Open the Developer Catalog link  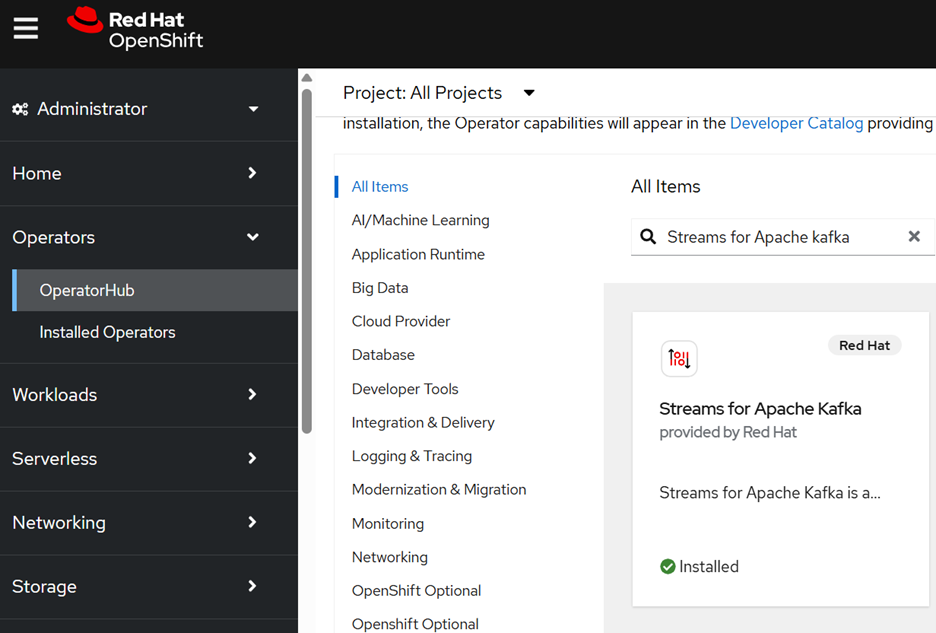pos(796,123)
